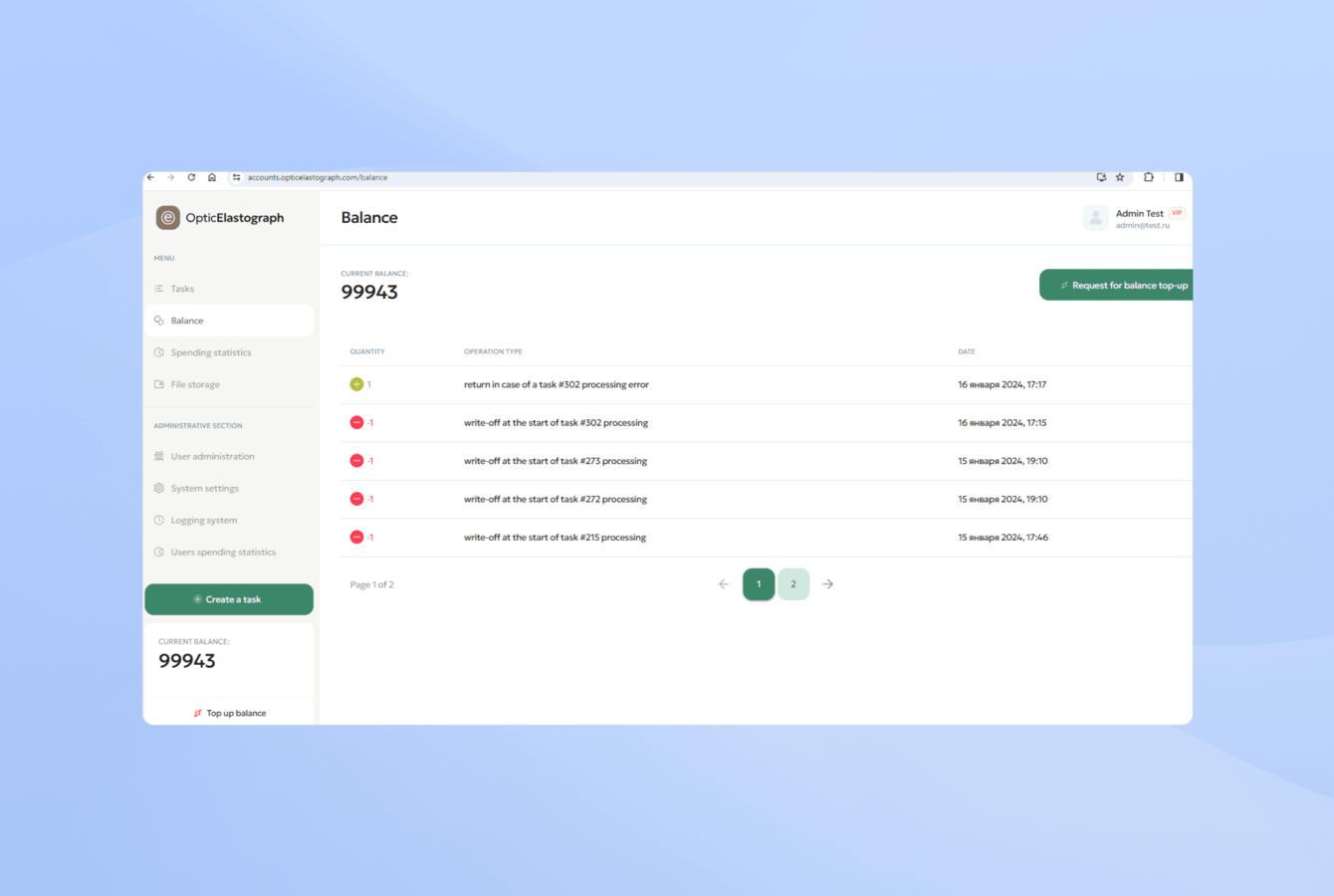Image resolution: width=1334 pixels, height=896 pixels.
Task: Click the red minus icon for task #273 row
Action: click(356, 461)
